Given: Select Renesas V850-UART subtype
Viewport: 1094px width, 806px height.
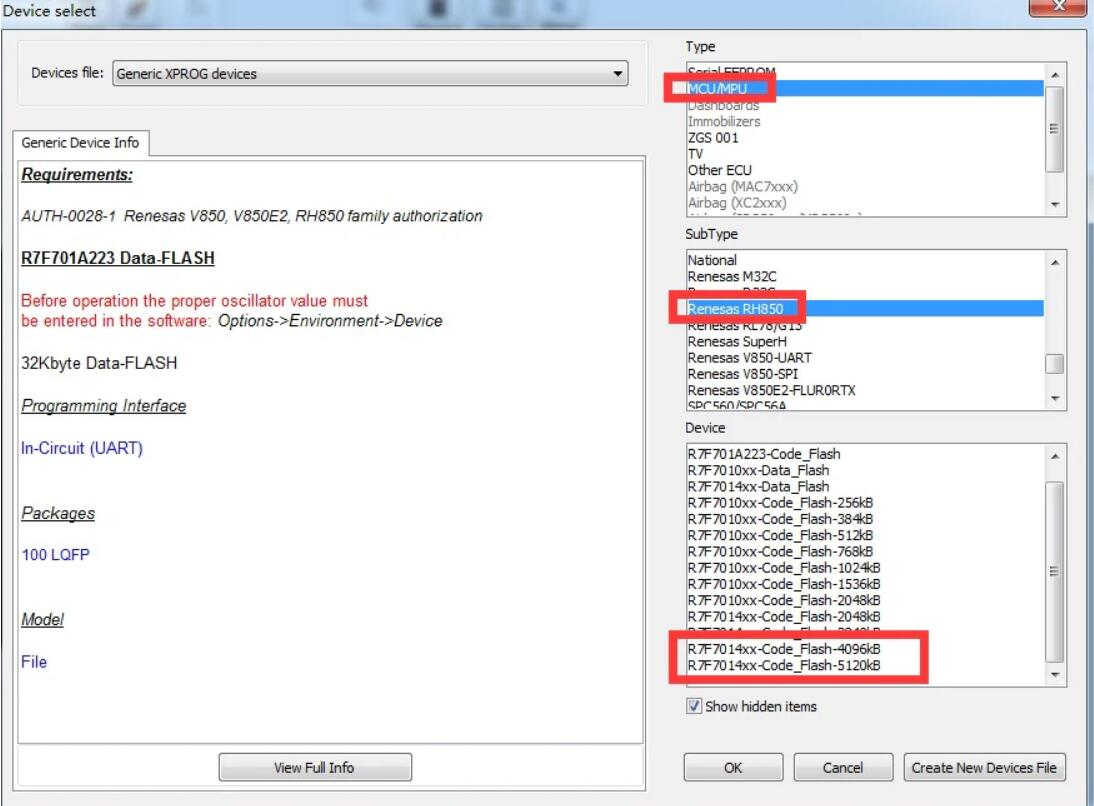Looking at the screenshot, I should pyautogui.click(x=864, y=357).
